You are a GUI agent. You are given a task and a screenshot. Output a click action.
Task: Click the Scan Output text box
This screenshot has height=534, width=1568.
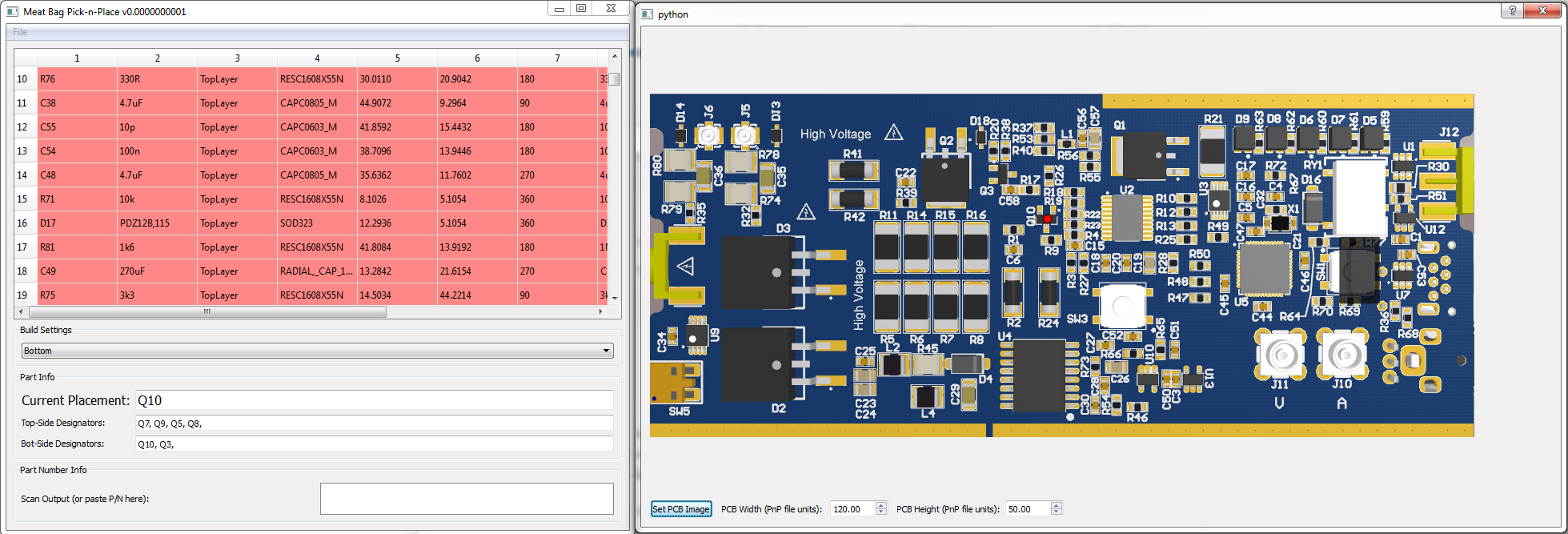pos(467,499)
